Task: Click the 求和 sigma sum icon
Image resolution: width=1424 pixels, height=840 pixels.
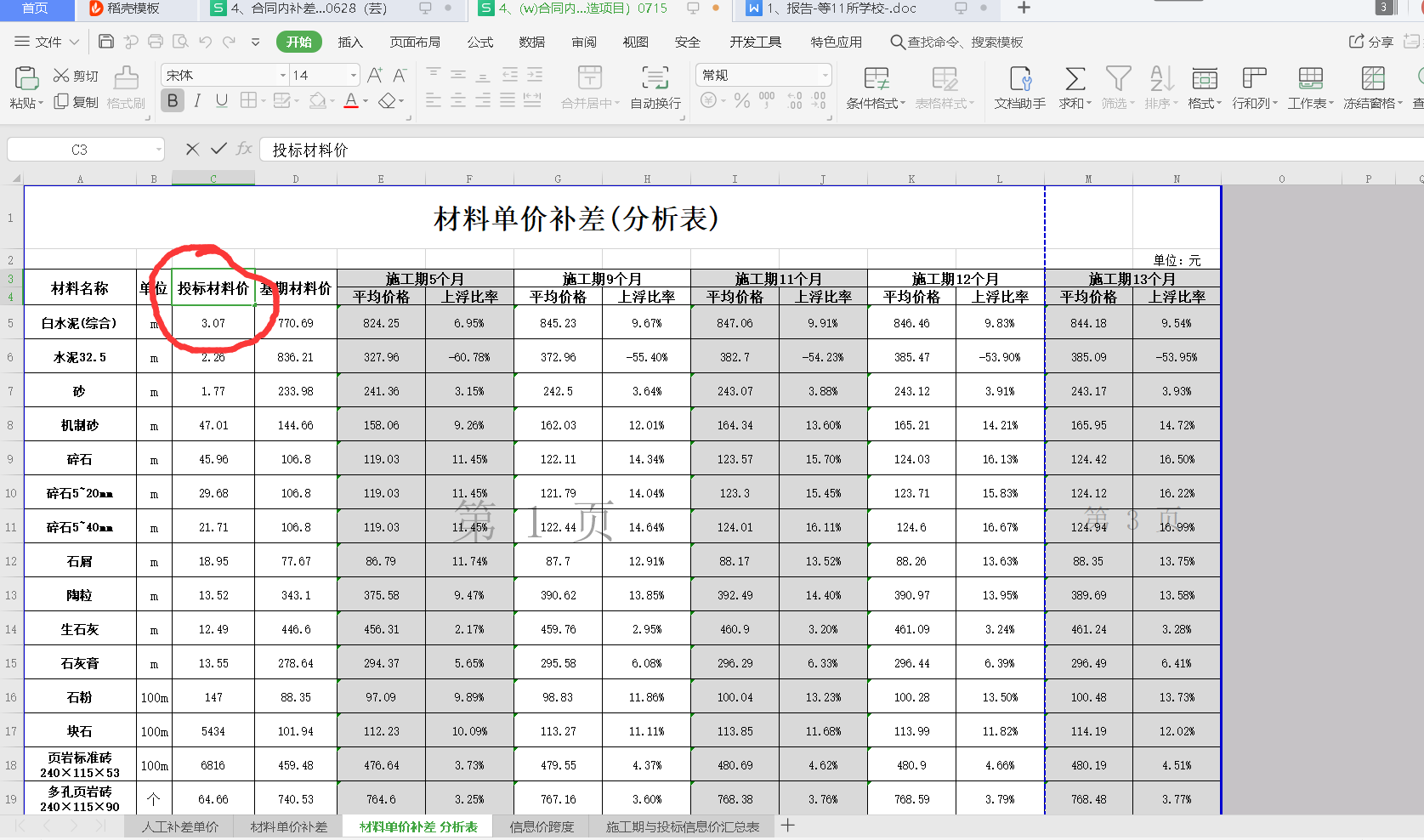Action: tap(1075, 79)
